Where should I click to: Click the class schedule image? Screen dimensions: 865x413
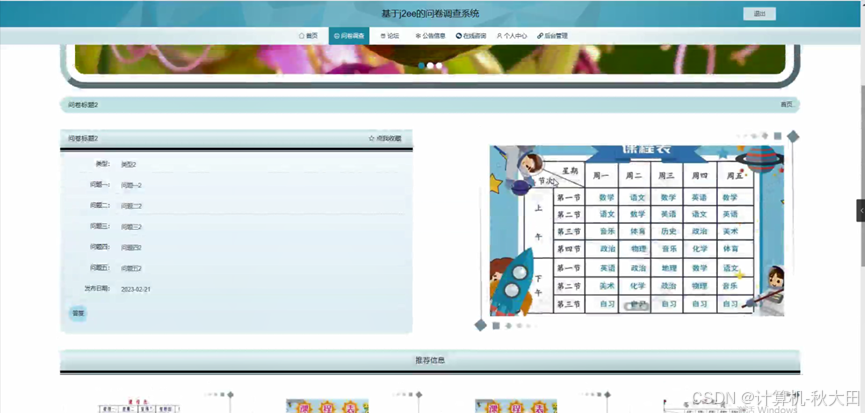(x=637, y=230)
